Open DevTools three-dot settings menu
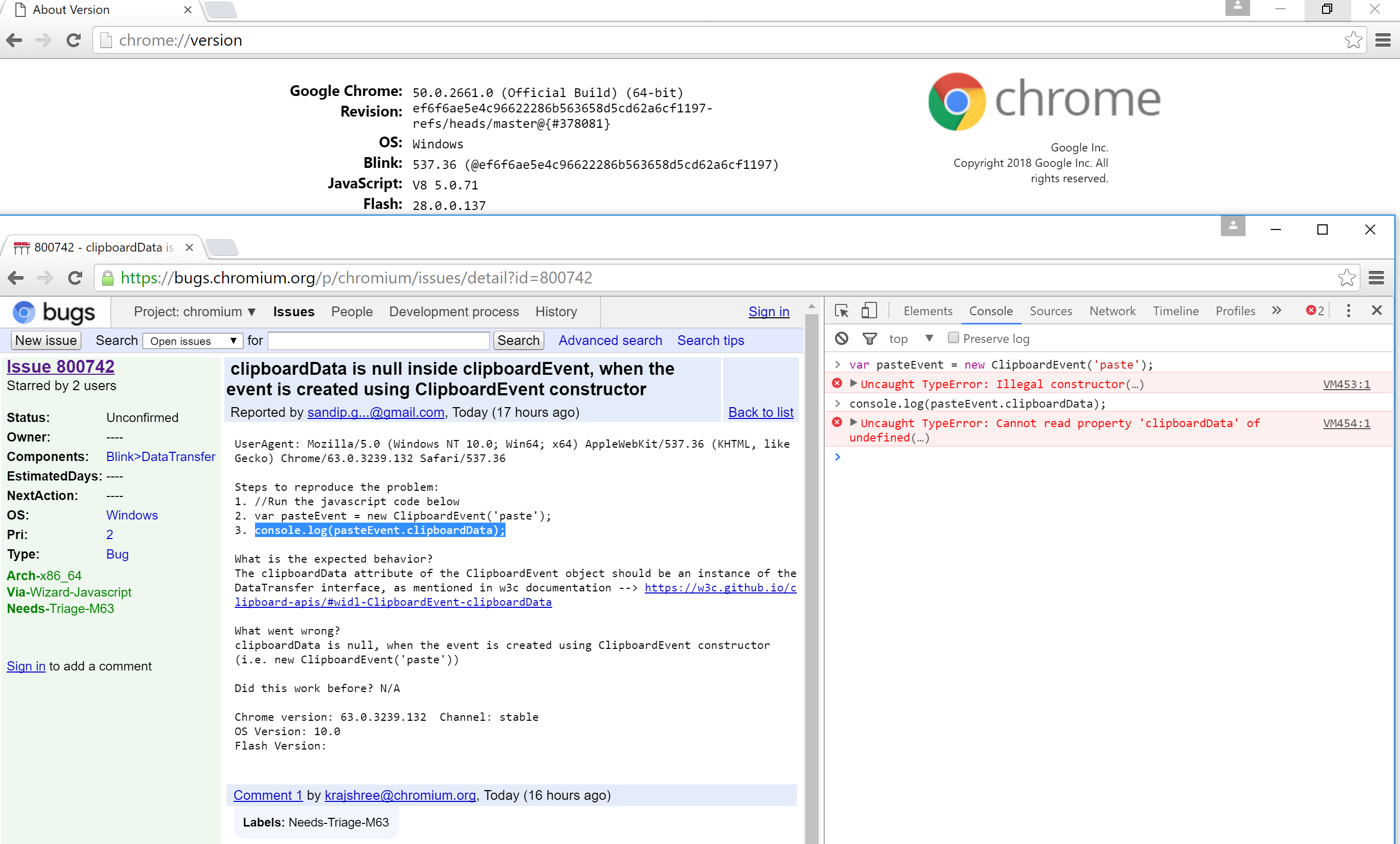1400x844 pixels. pos(1348,310)
